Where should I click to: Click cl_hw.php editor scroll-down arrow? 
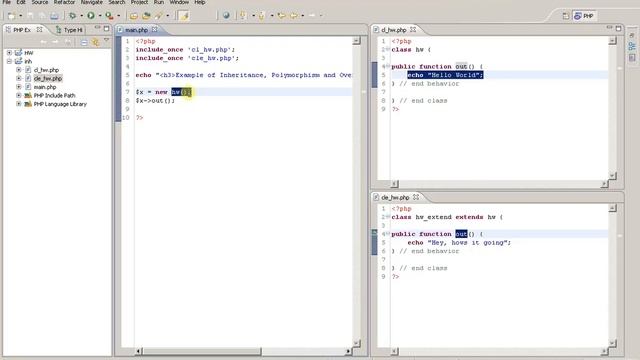612,176
